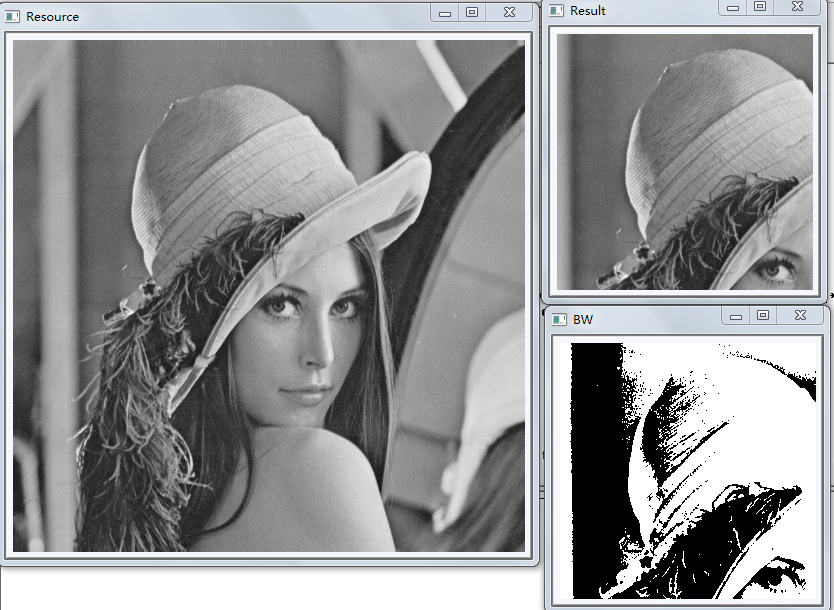
Task: Click the Result window title text
Action: (x=588, y=11)
